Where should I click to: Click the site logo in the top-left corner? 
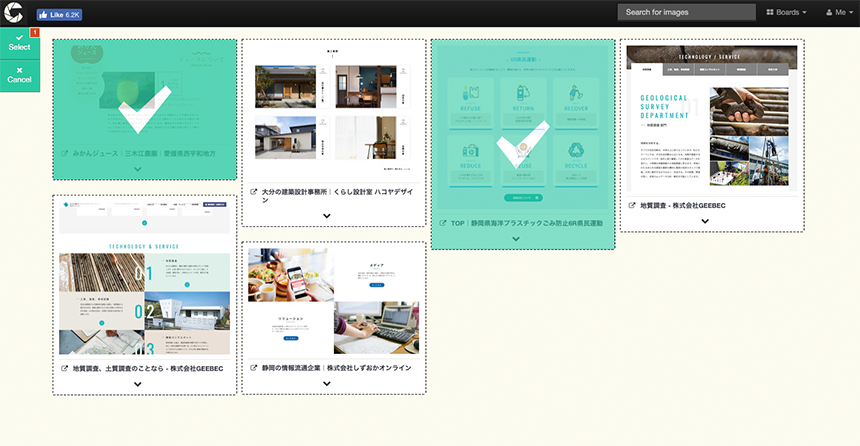(x=14, y=14)
